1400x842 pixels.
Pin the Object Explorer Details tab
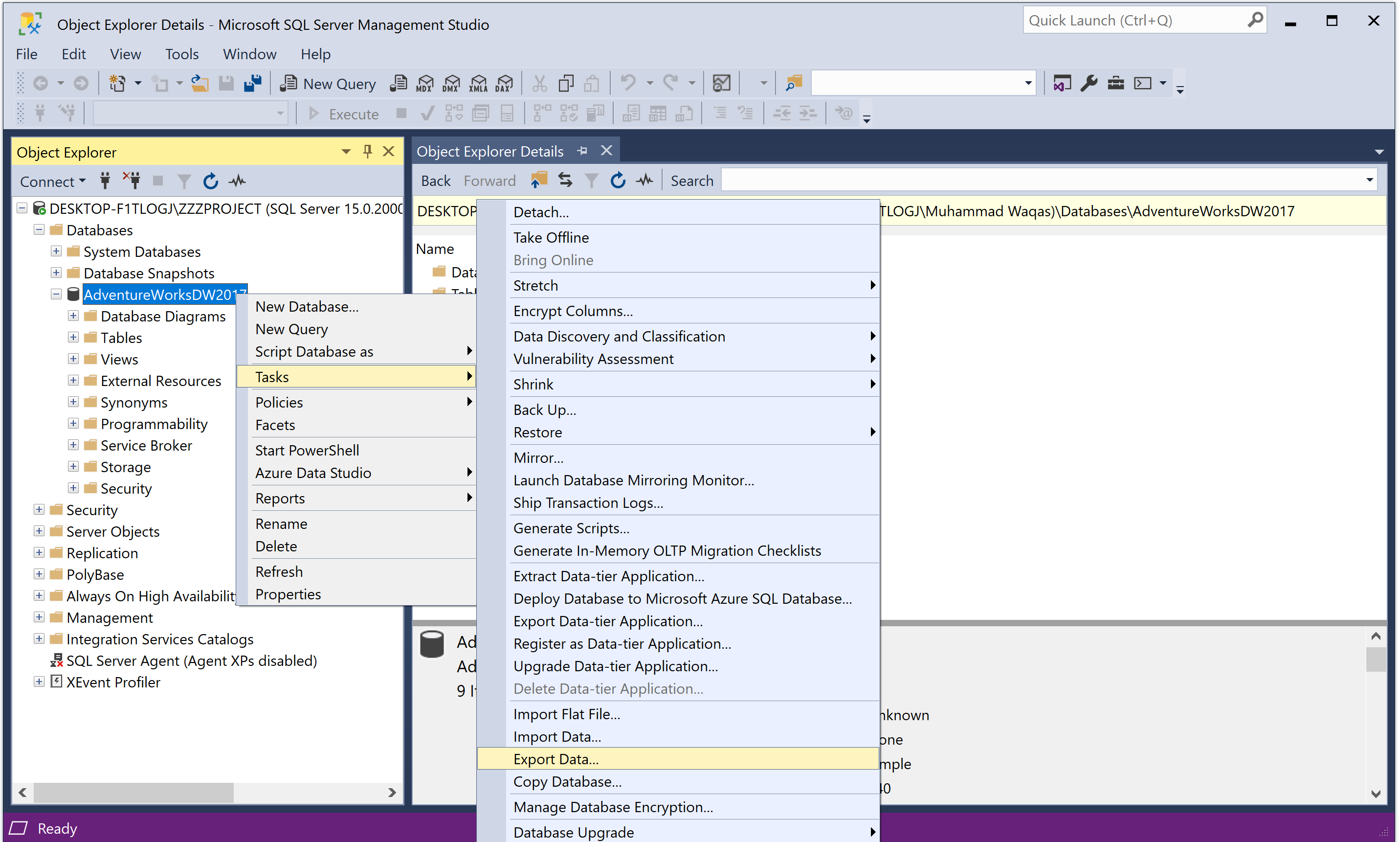point(582,151)
